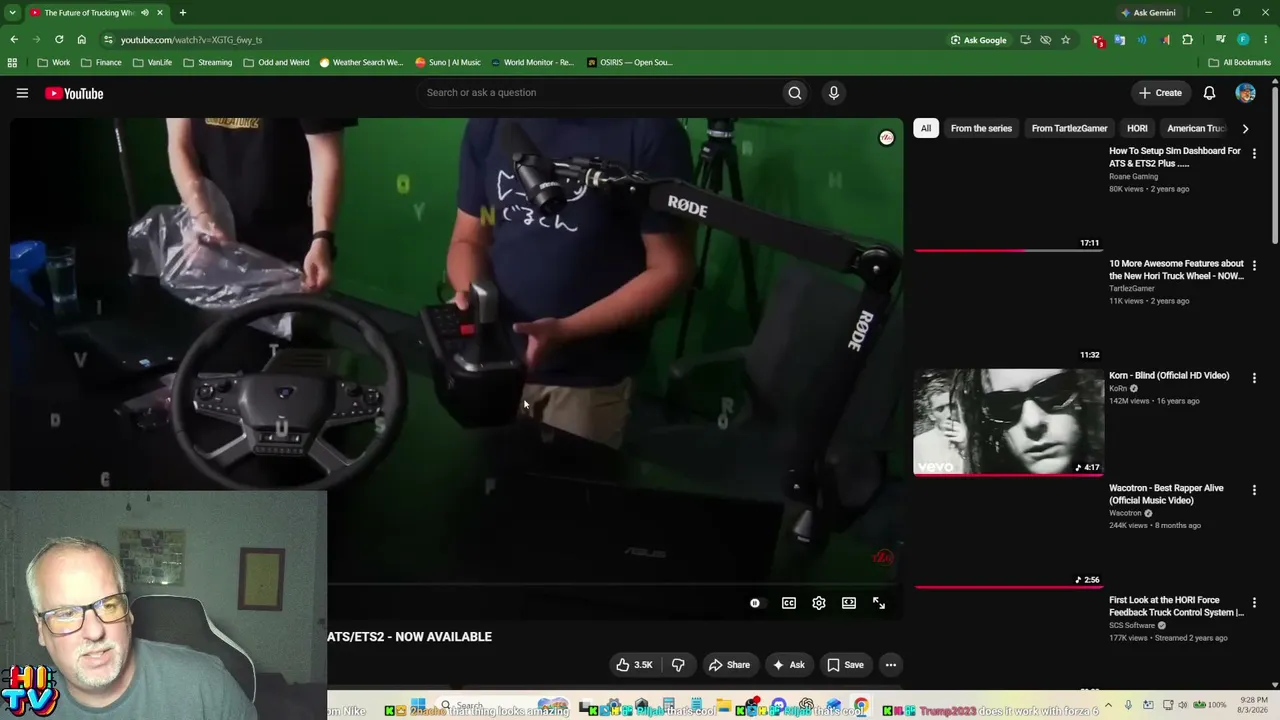Mute the YouTube tab audio
The width and height of the screenshot is (1280, 720).
pyautogui.click(x=145, y=13)
